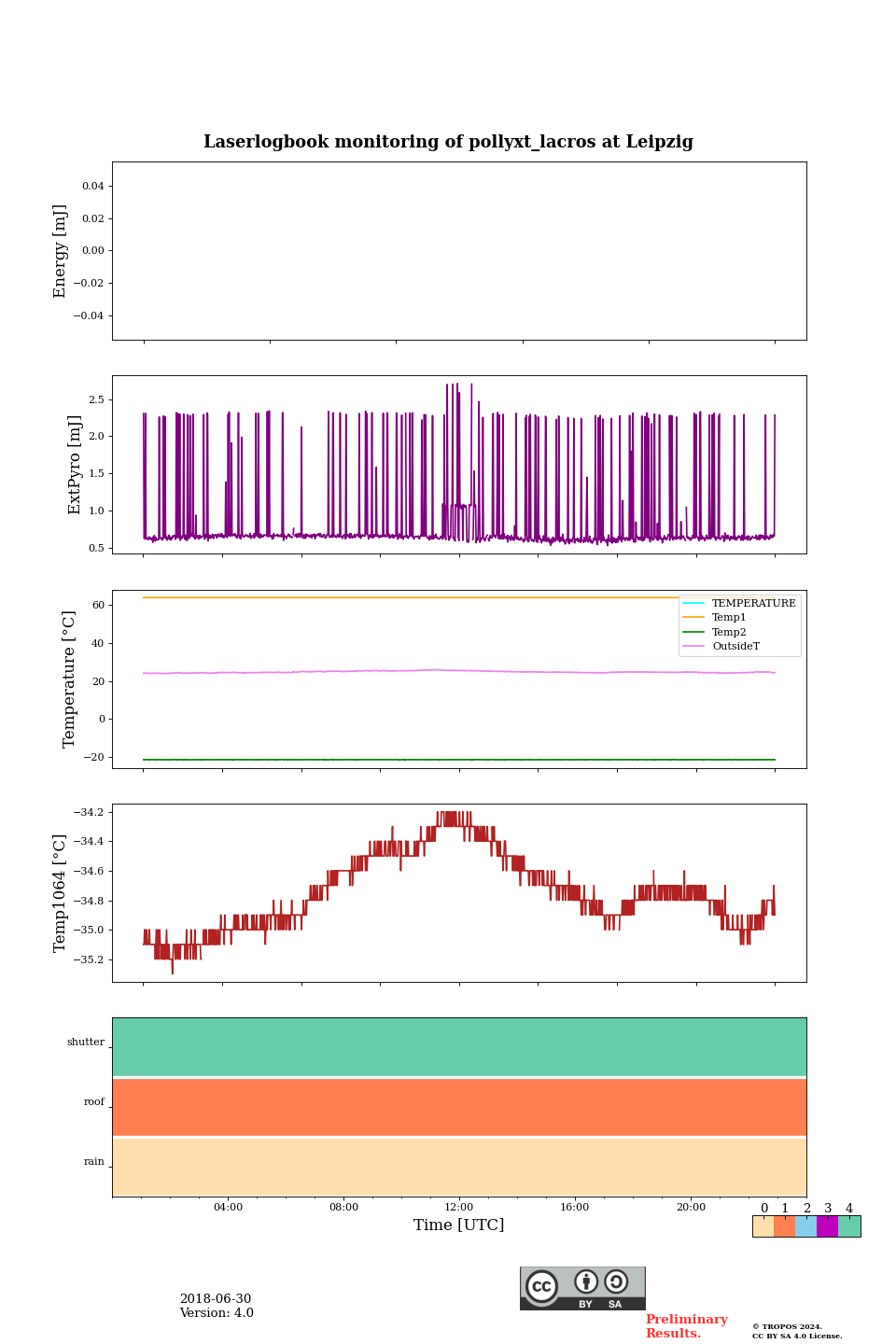Viewport: 896px width, 1344px height.
Task: Click the '12:00' time tick label
Action: [x=459, y=1207]
